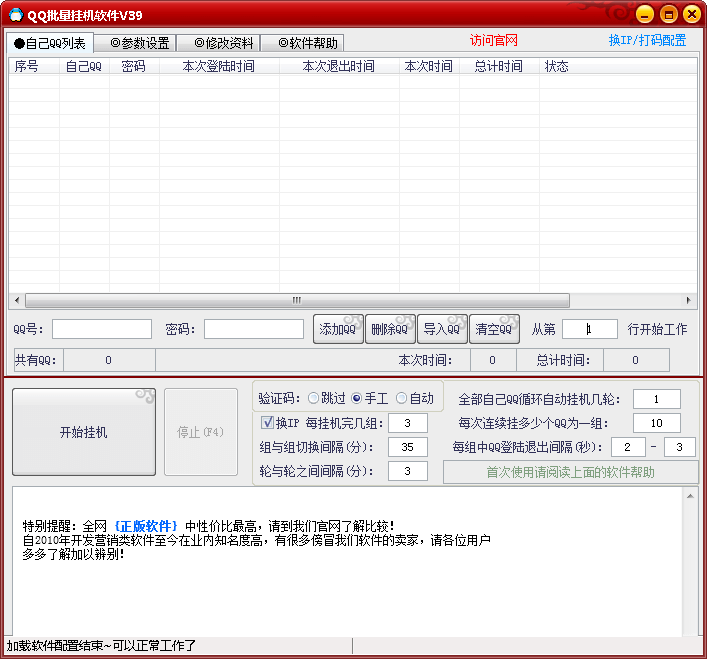This screenshot has width=707, height=659.
Task: Edit the 每挂机完几组 value field
Action: coord(408,423)
